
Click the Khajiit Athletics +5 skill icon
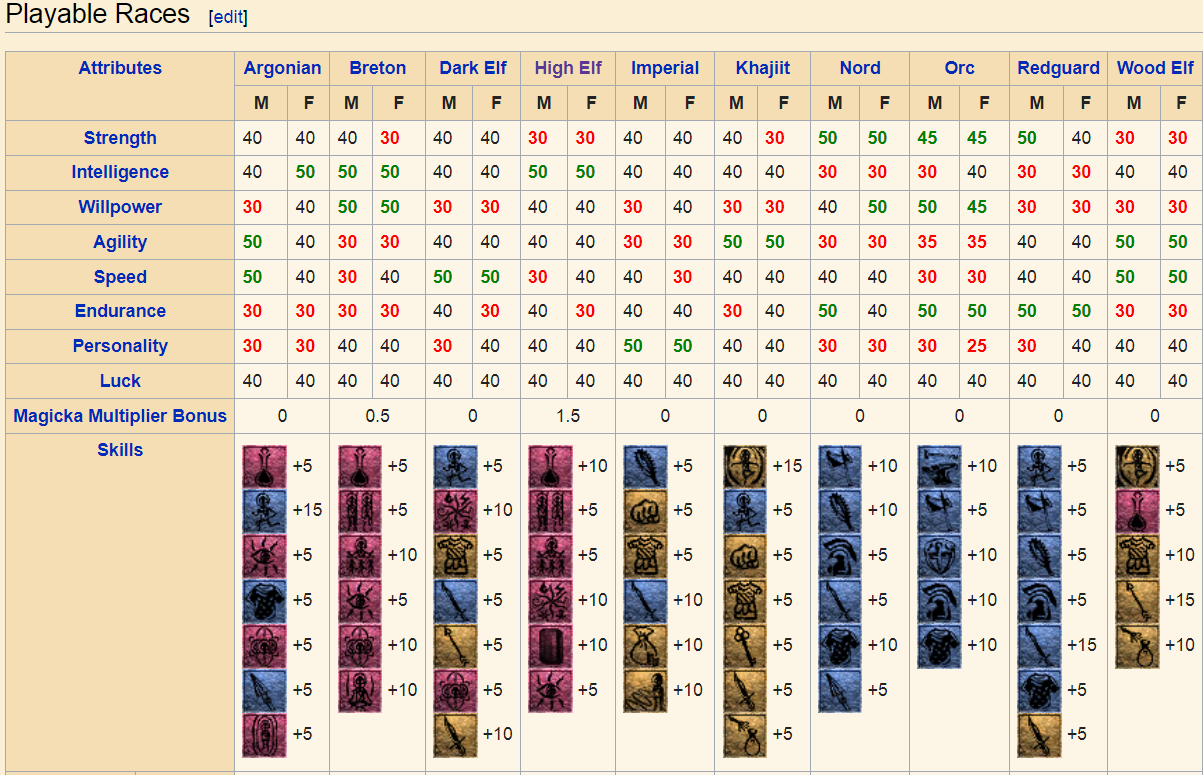point(745,511)
